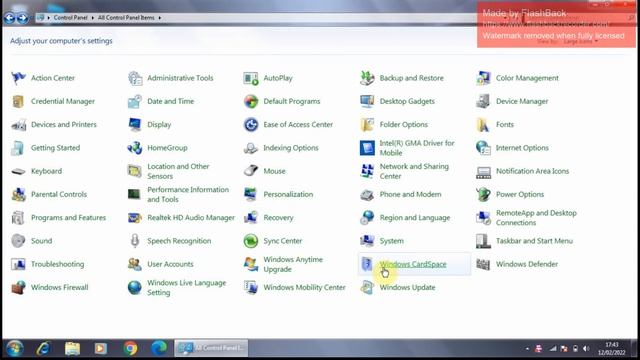The height and width of the screenshot is (360, 640).
Task: Open Personalization settings link
Action: [x=288, y=194]
